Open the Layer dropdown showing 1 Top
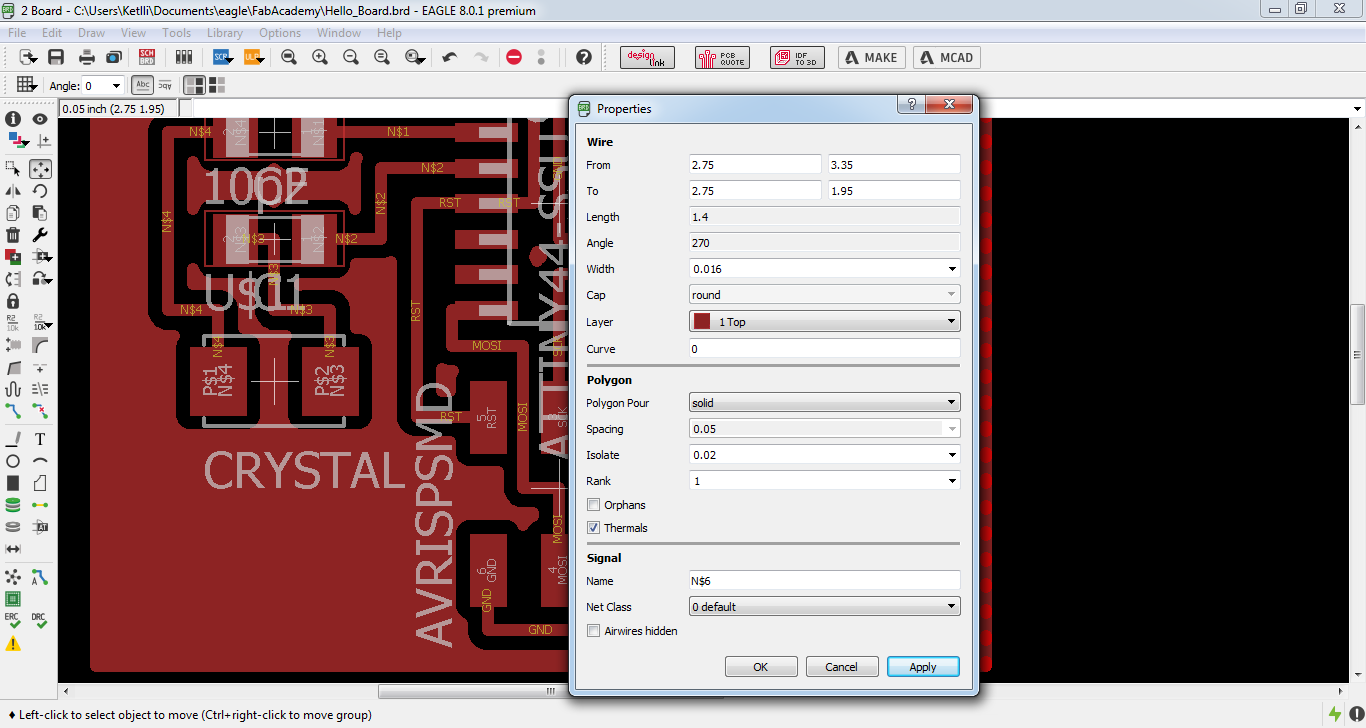 825,322
